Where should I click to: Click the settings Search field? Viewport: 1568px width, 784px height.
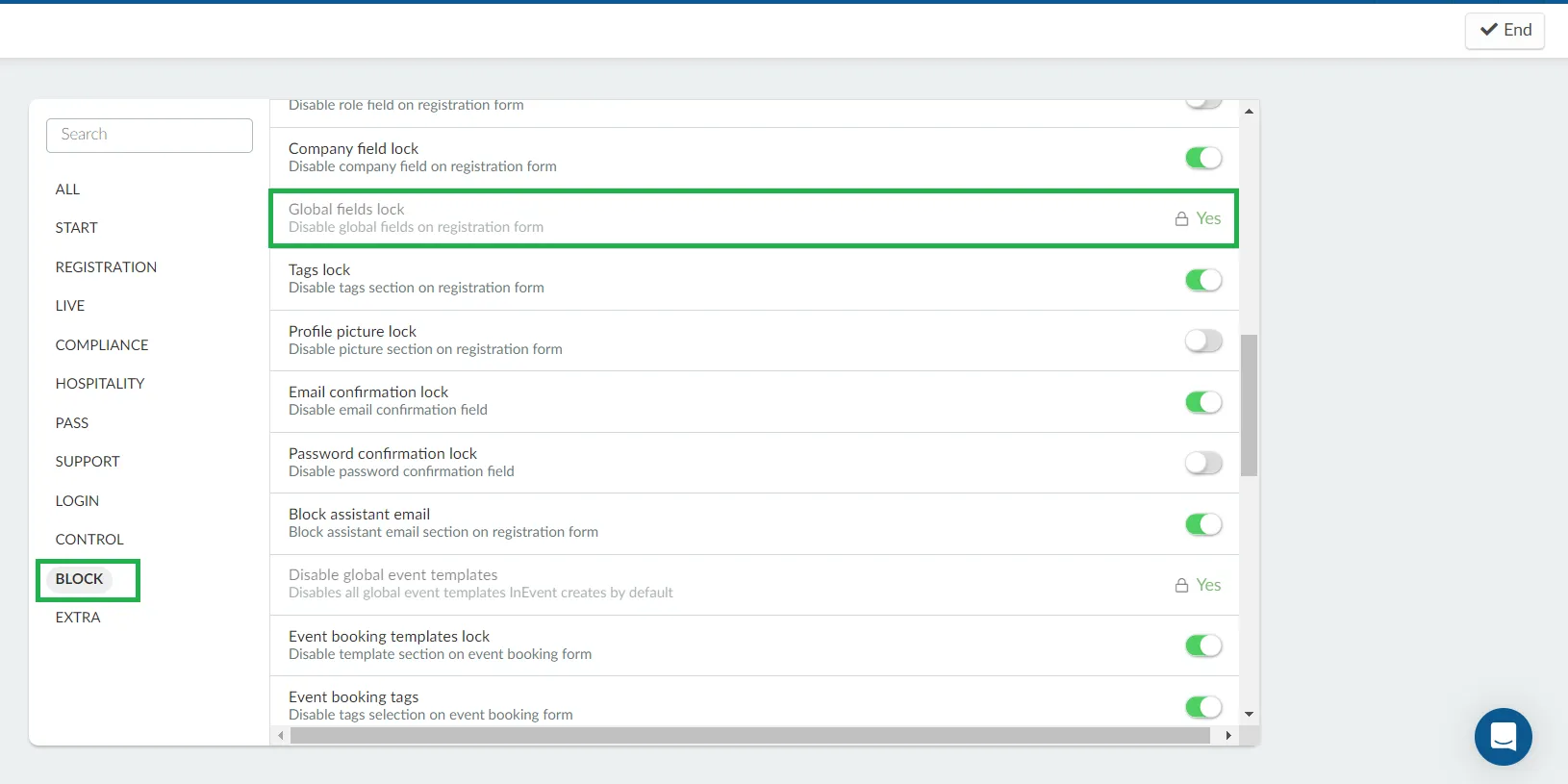pyautogui.click(x=149, y=136)
